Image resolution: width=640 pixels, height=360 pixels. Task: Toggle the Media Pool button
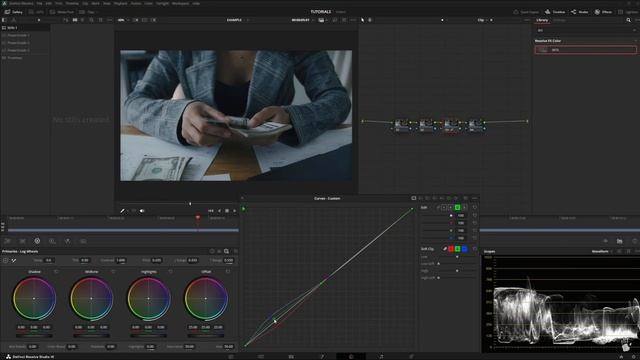[x=62, y=12]
